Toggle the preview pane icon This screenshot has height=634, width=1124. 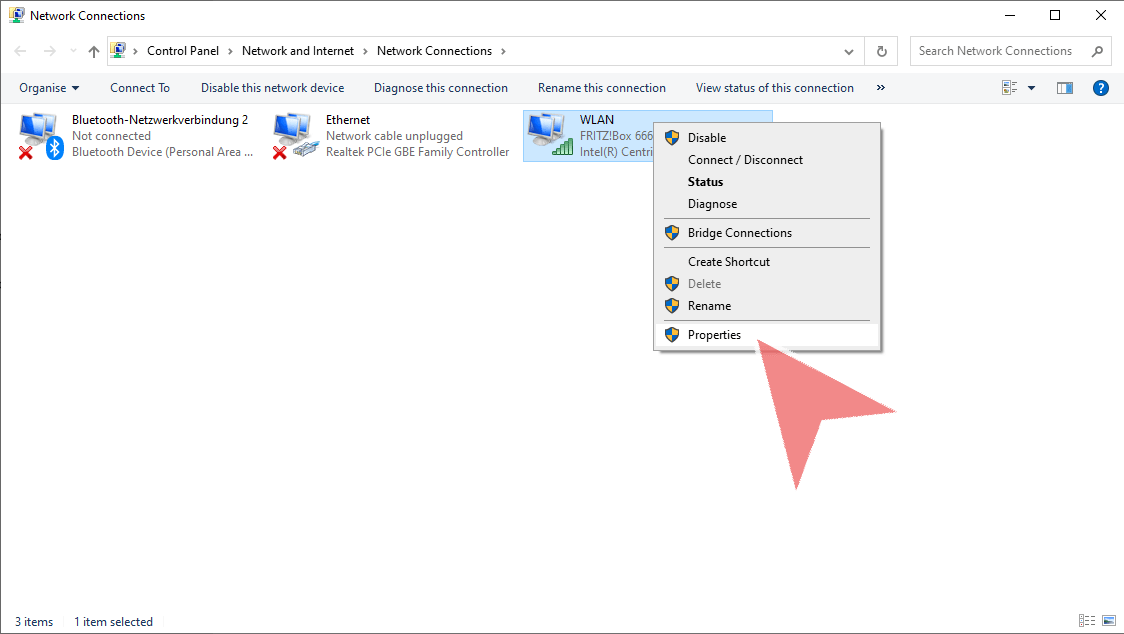tap(1065, 88)
